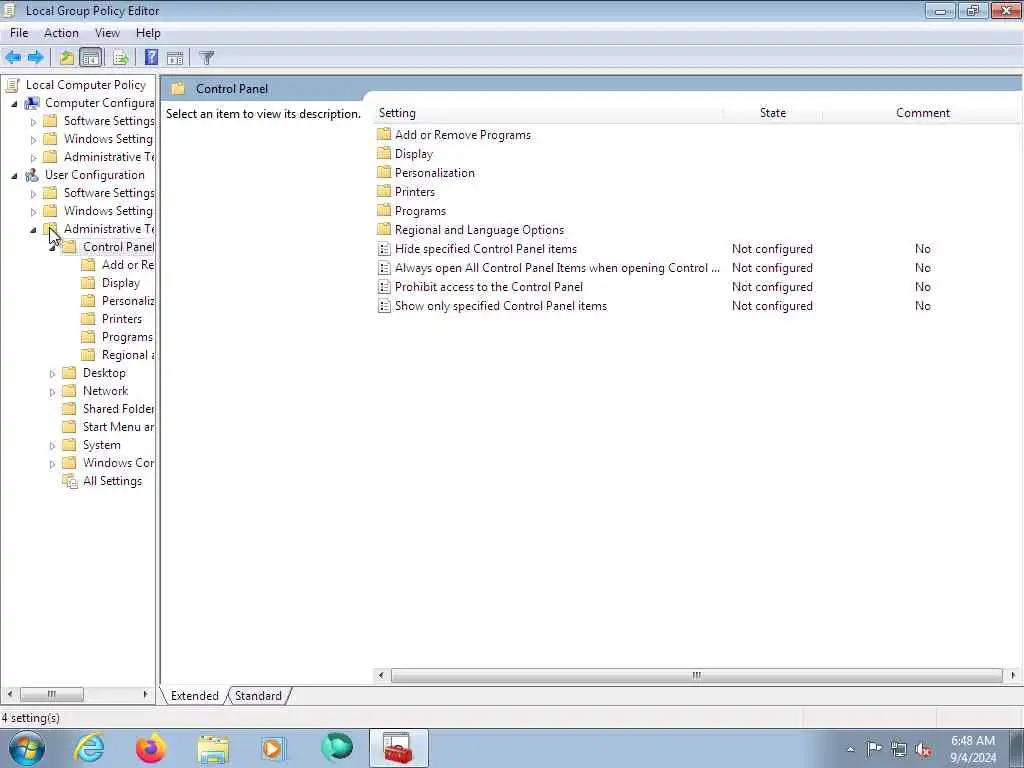Screen dimensions: 1024x768
Task: Select Personalization in the settings list
Action: 435,172
